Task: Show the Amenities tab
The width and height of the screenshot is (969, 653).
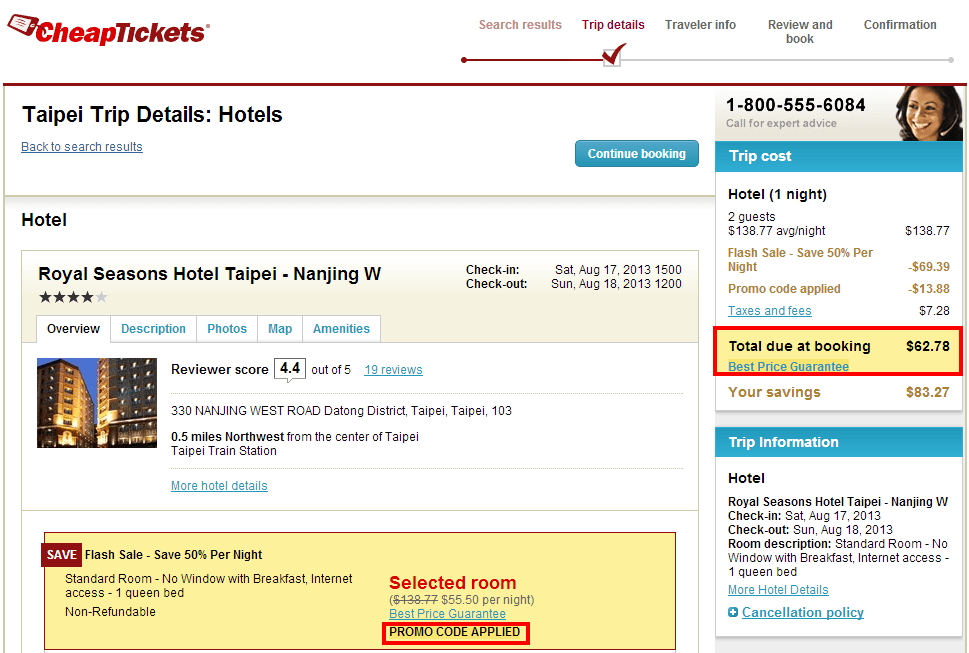Action: point(341,329)
